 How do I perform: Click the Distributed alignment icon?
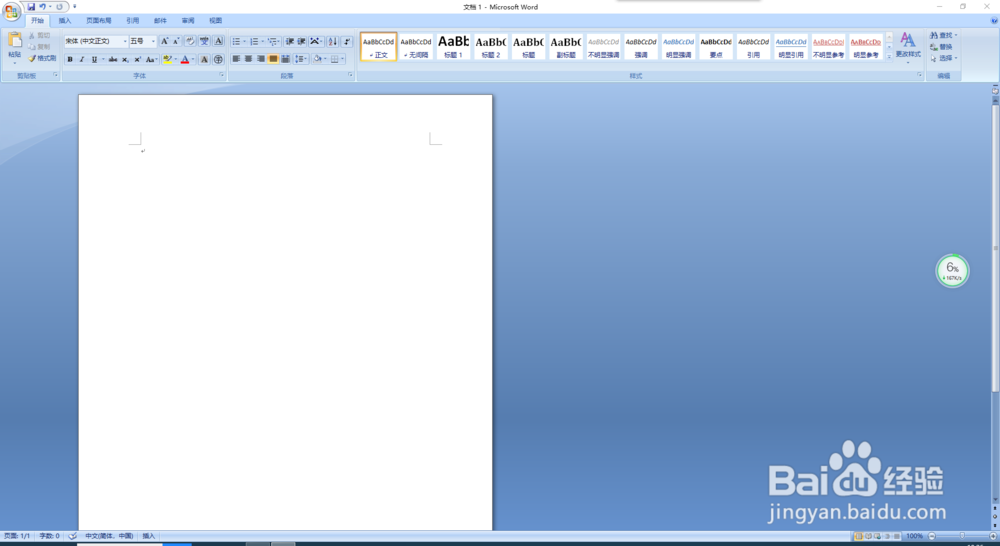285,59
